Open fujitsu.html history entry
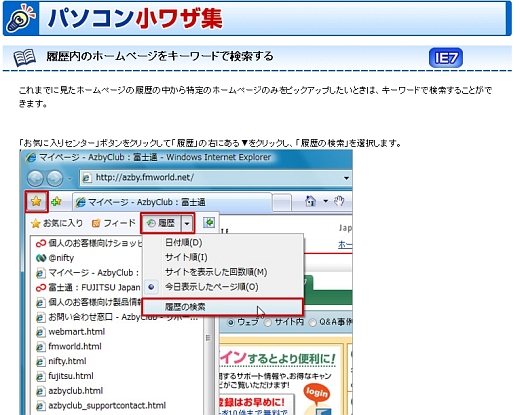 point(65,376)
